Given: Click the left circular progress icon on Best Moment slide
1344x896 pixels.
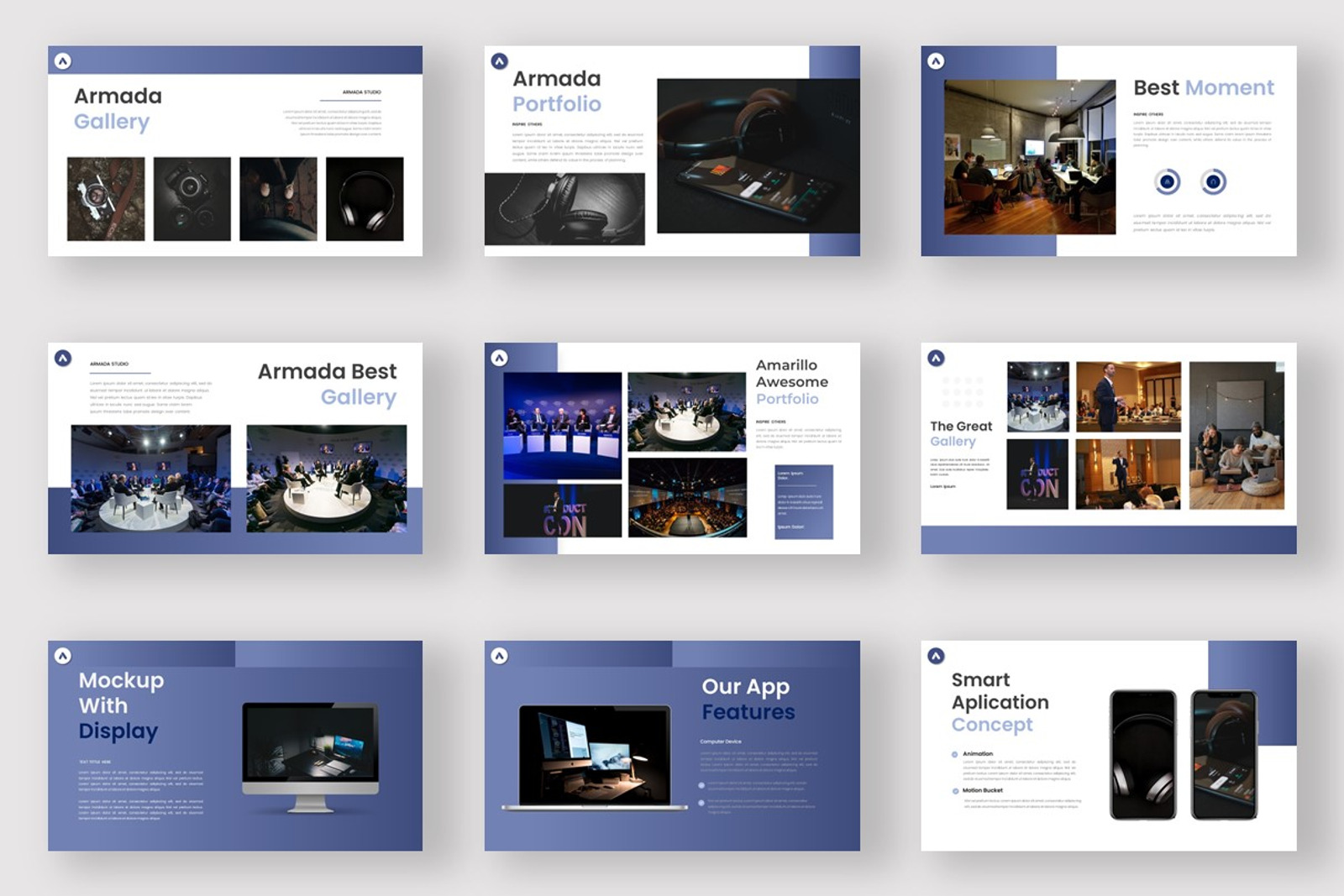Looking at the screenshot, I should (1168, 181).
